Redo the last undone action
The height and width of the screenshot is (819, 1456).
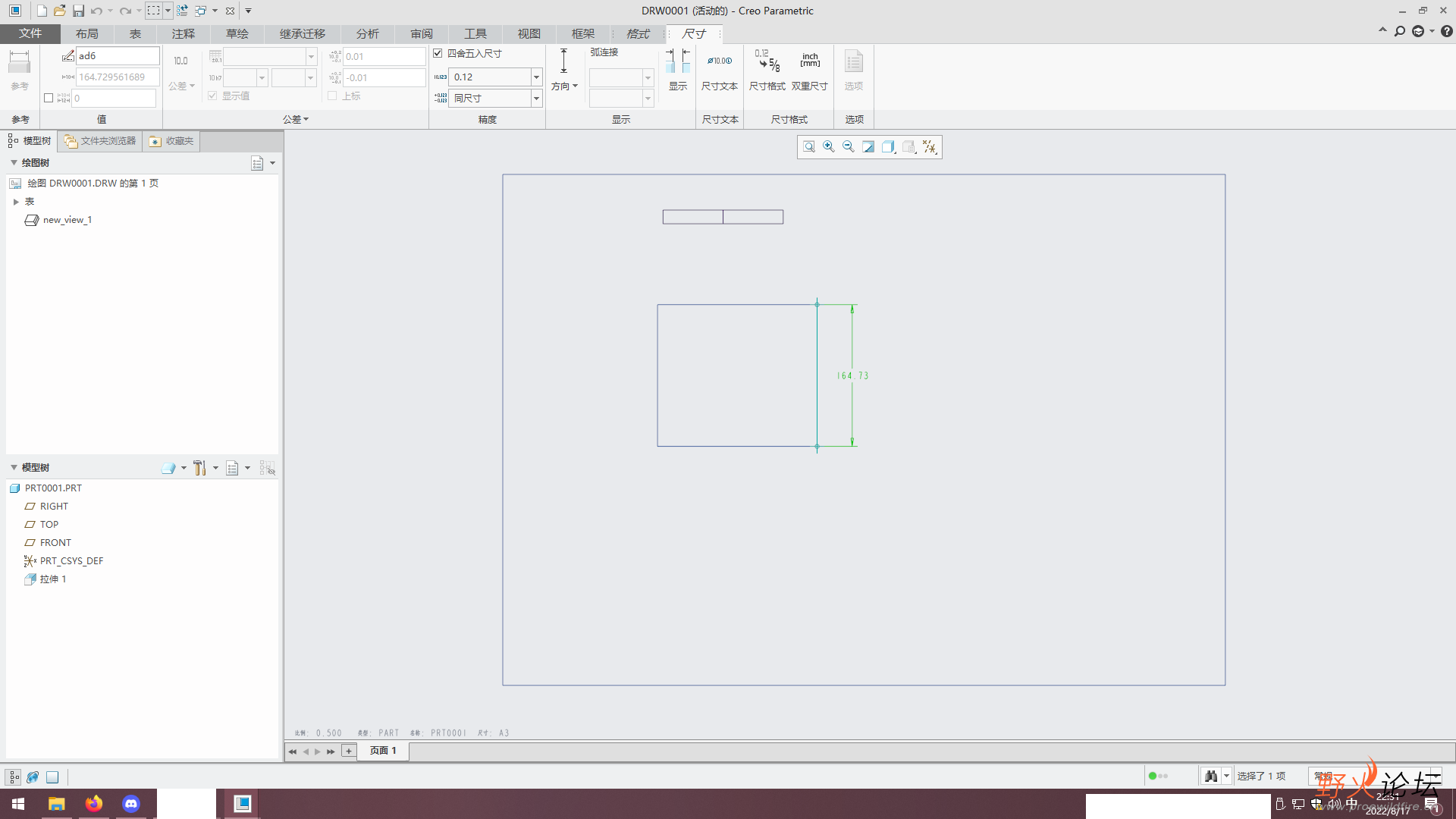[x=125, y=11]
